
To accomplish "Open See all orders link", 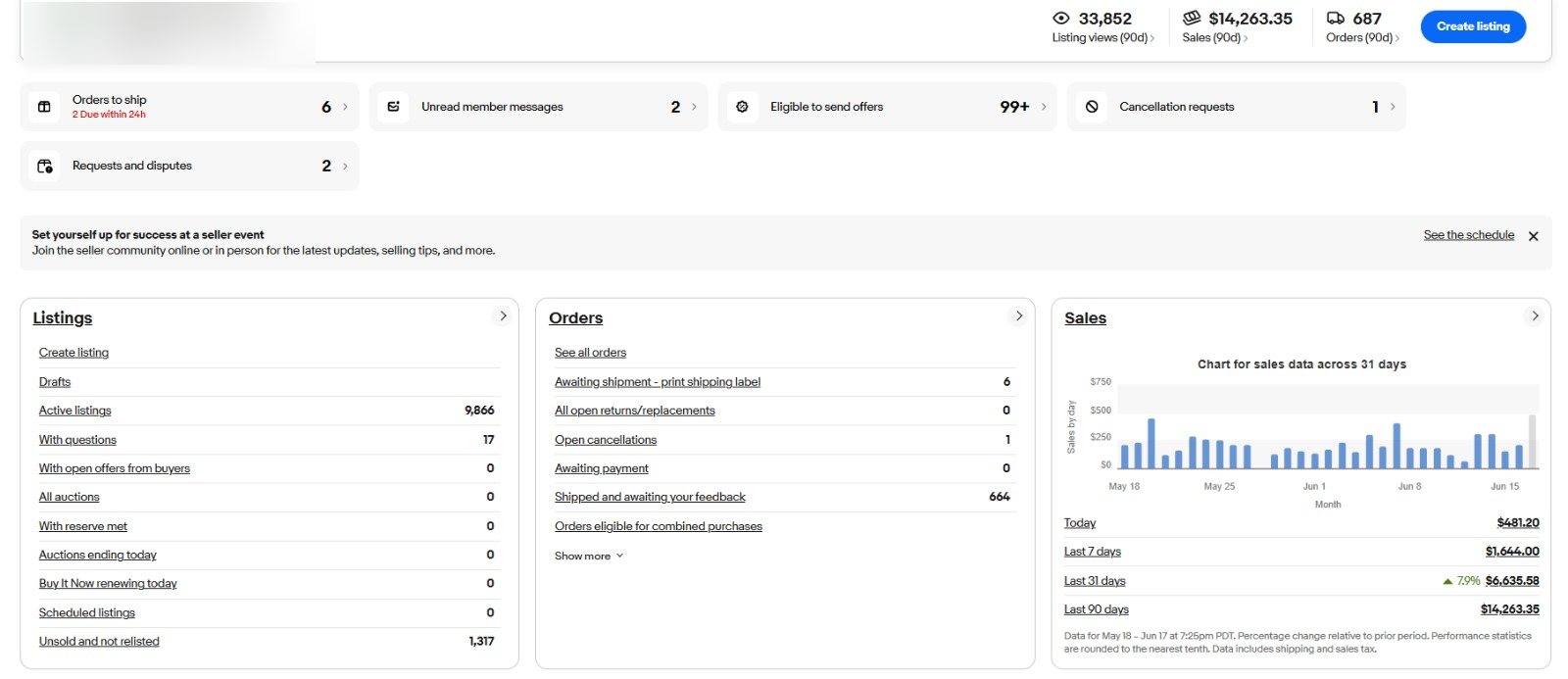I will (x=590, y=353).
